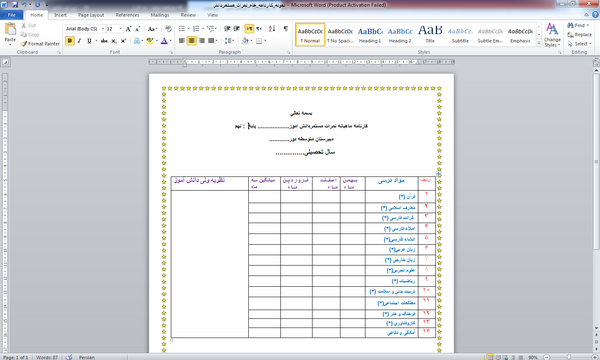Click the Select button in Editing group

(580, 44)
